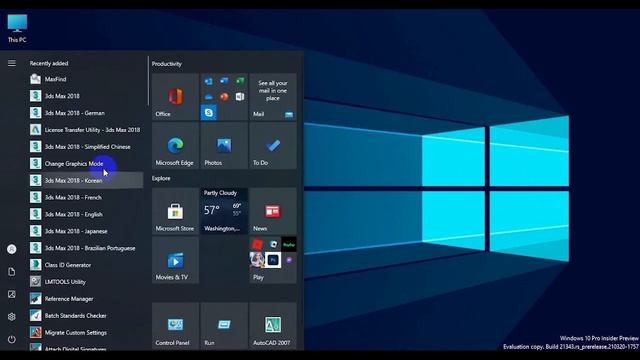Select This PC desktop icon
Screen dimensions: 640x360
(17, 28)
